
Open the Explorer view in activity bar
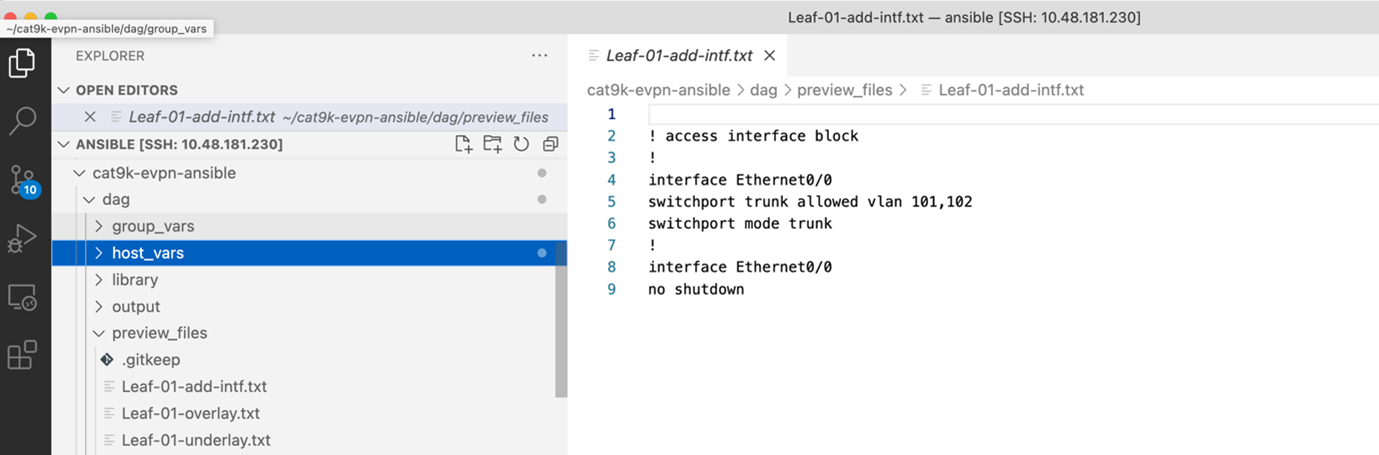[x=22, y=63]
